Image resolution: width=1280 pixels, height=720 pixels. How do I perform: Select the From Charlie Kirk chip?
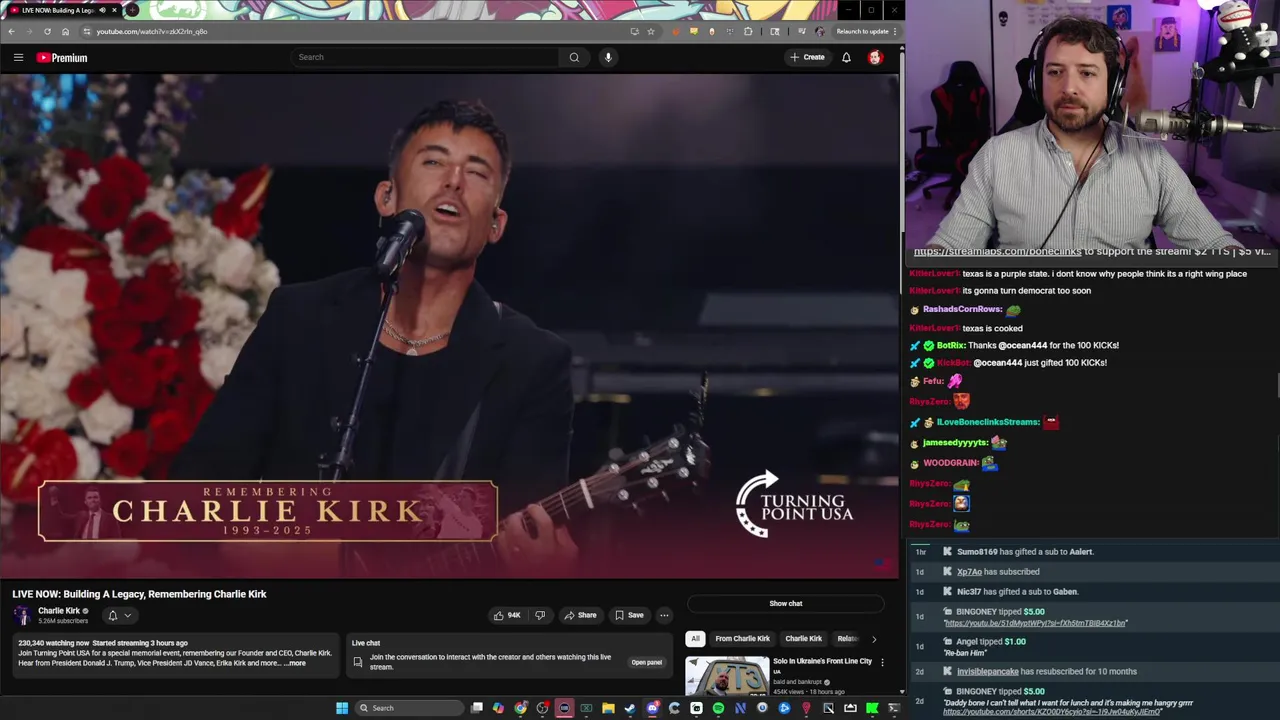[x=742, y=639]
